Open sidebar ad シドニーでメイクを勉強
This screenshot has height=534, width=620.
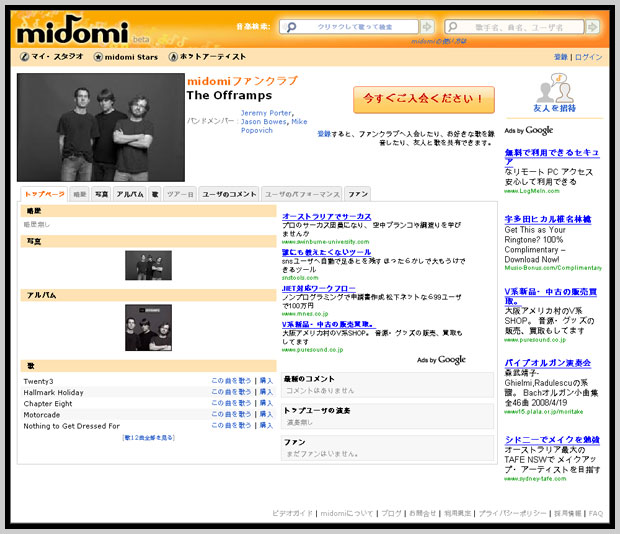click(552, 440)
